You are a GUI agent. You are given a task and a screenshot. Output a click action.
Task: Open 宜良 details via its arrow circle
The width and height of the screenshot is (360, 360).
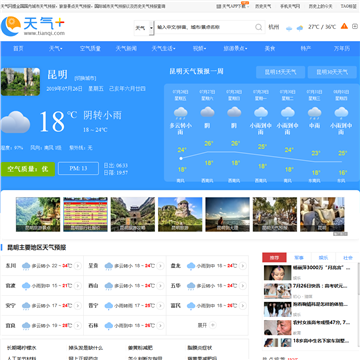pyautogui.click(x=78, y=326)
